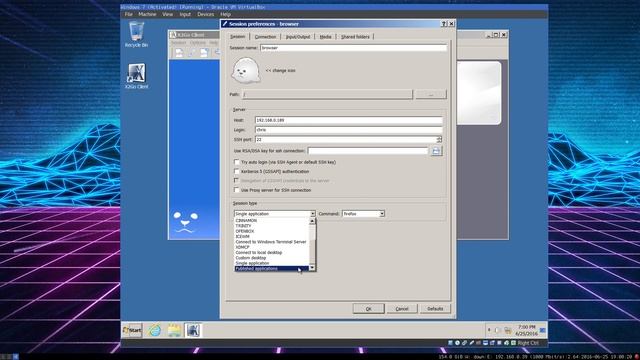Choose Connect to Windows Terminal Server

point(271,242)
